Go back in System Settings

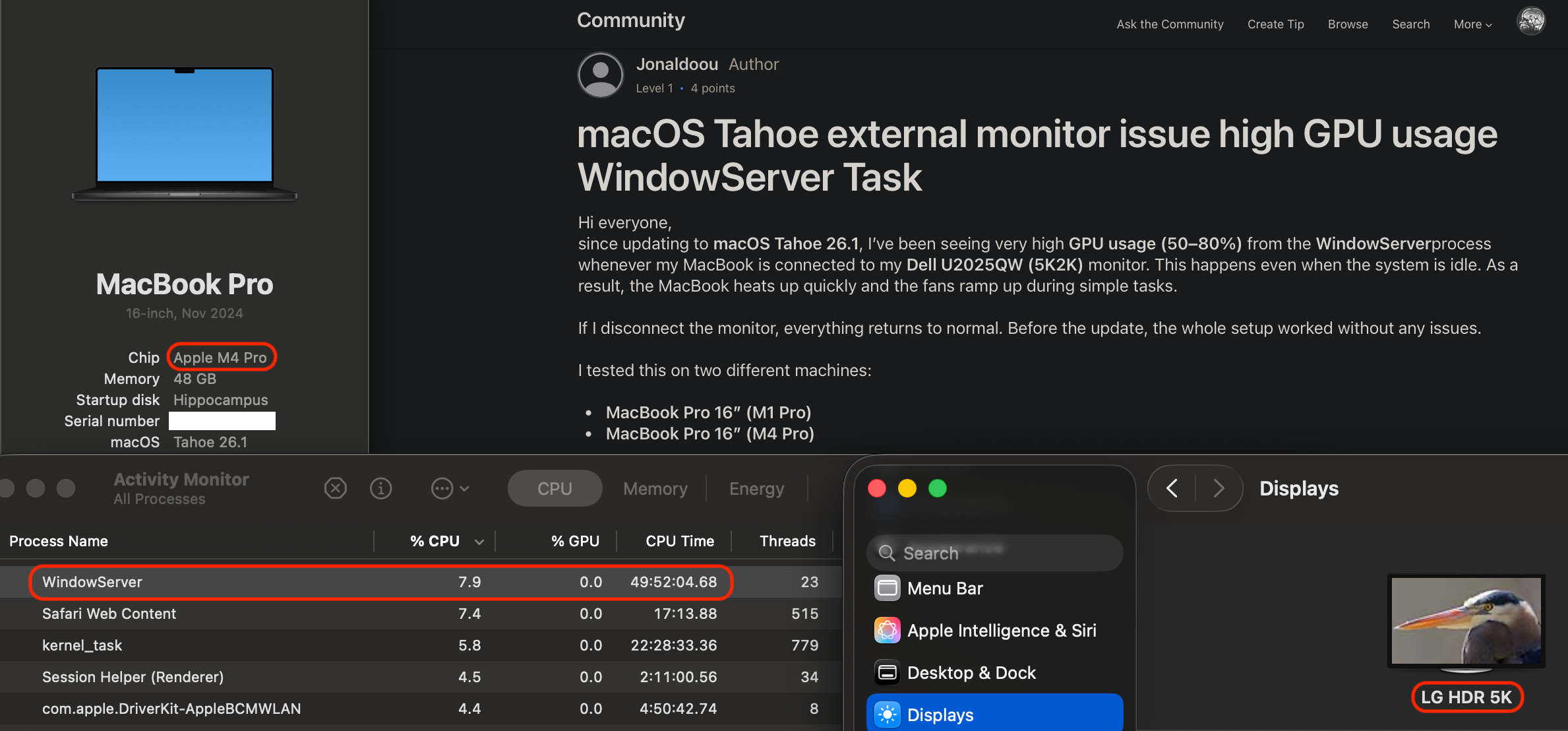(1172, 488)
